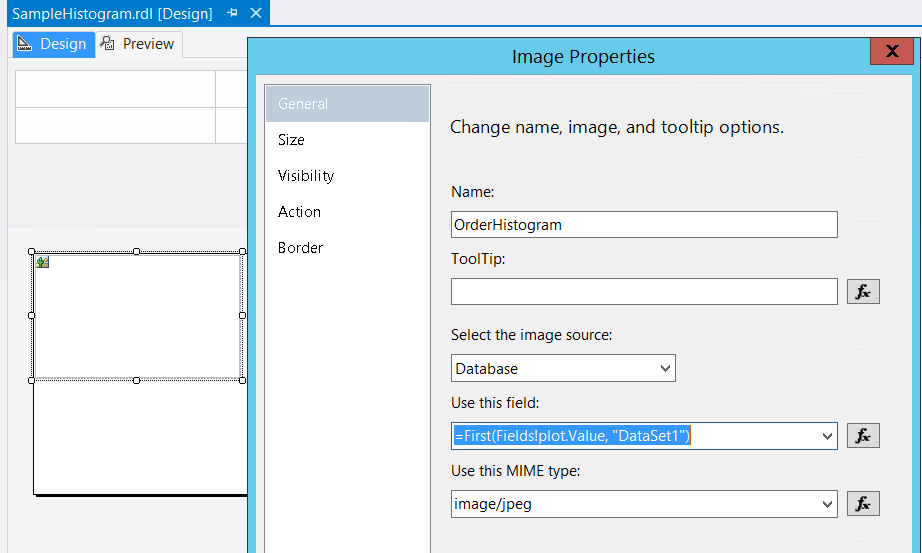The width and height of the screenshot is (922, 553).
Task: Close the Image Properties dialog
Action: [891, 51]
